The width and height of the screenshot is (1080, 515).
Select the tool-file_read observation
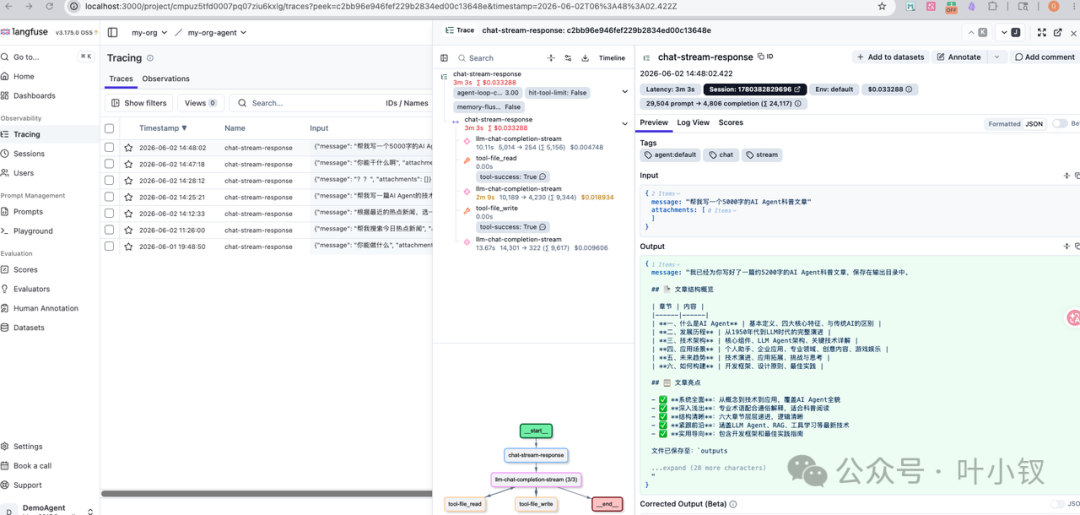click(x=496, y=159)
